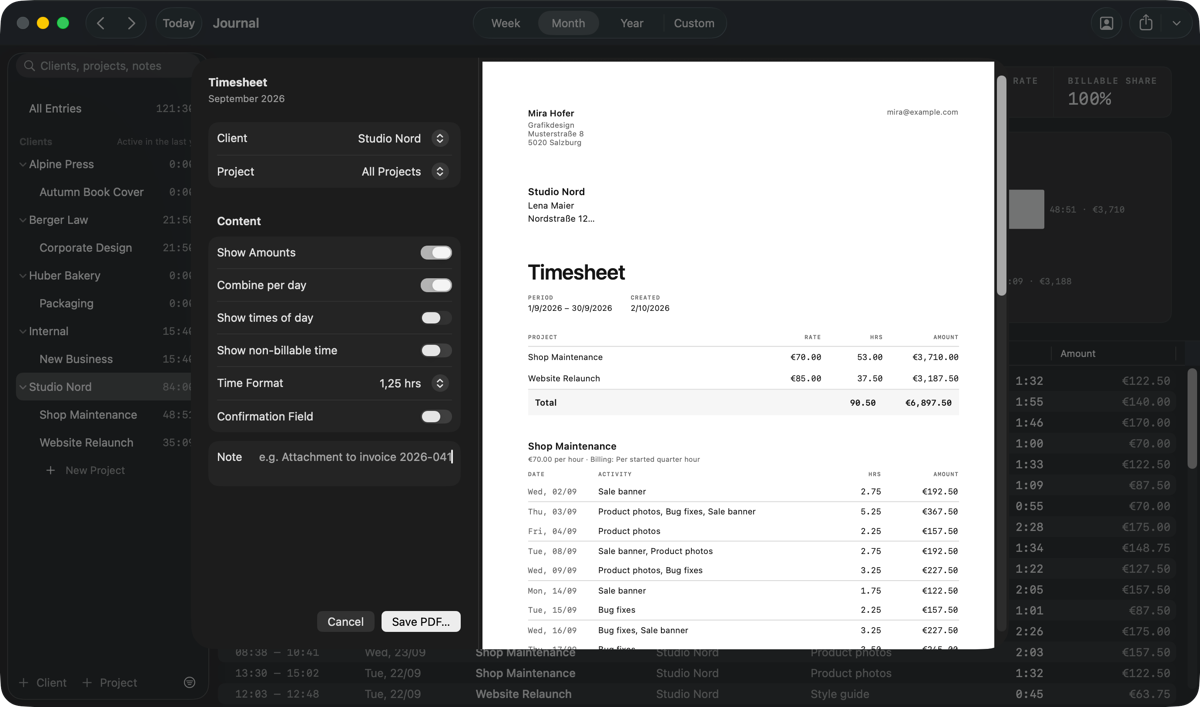The width and height of the screenshot is (1200, 707).
Task: Click the Amount column header
Action: pos(1078,354)
